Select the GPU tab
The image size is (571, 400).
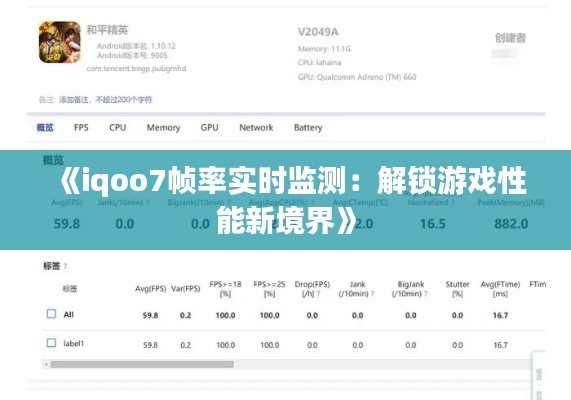click(209, 128)
